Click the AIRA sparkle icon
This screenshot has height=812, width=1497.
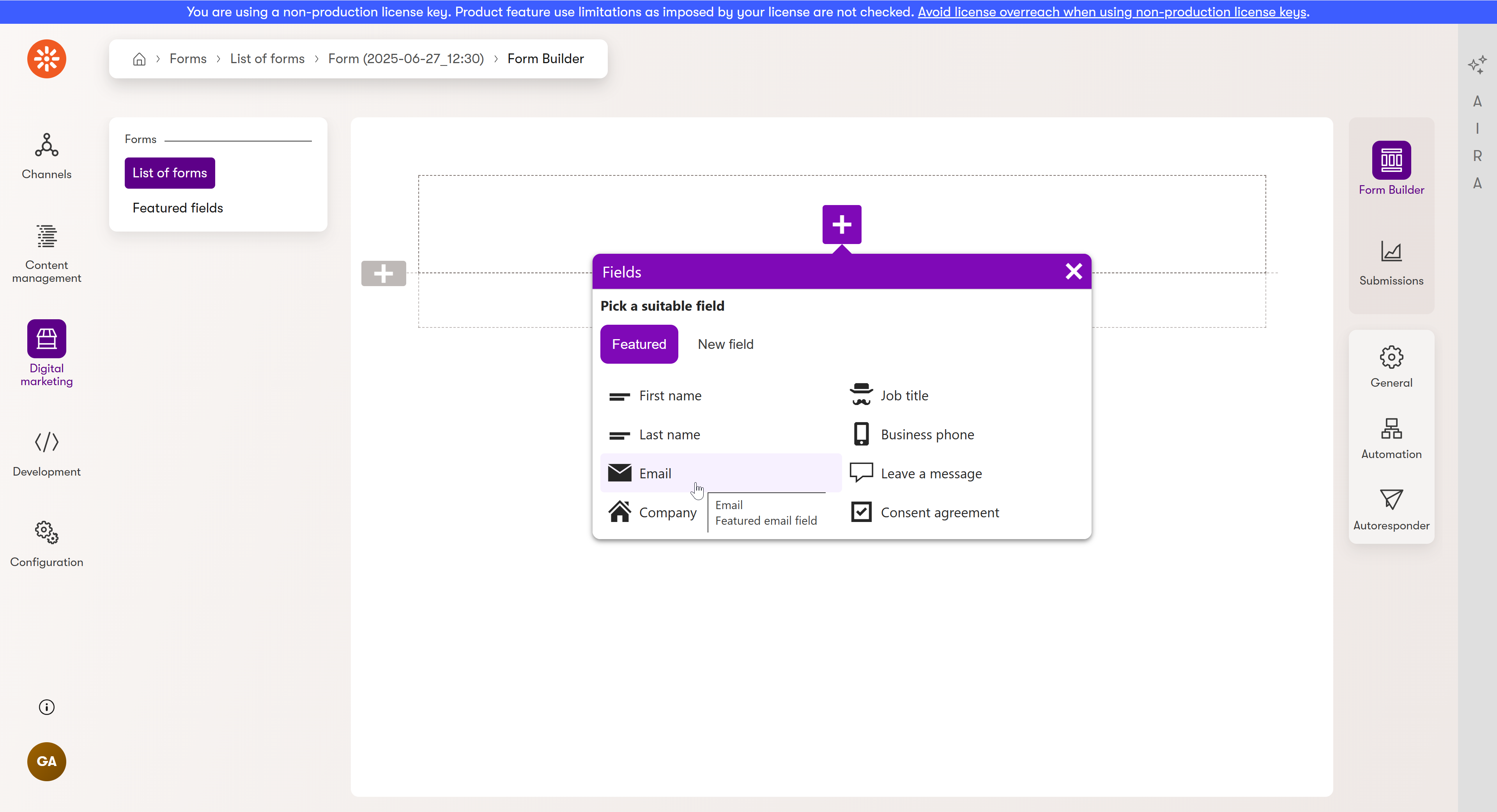pyautogui.click(x=1477, y=64)
